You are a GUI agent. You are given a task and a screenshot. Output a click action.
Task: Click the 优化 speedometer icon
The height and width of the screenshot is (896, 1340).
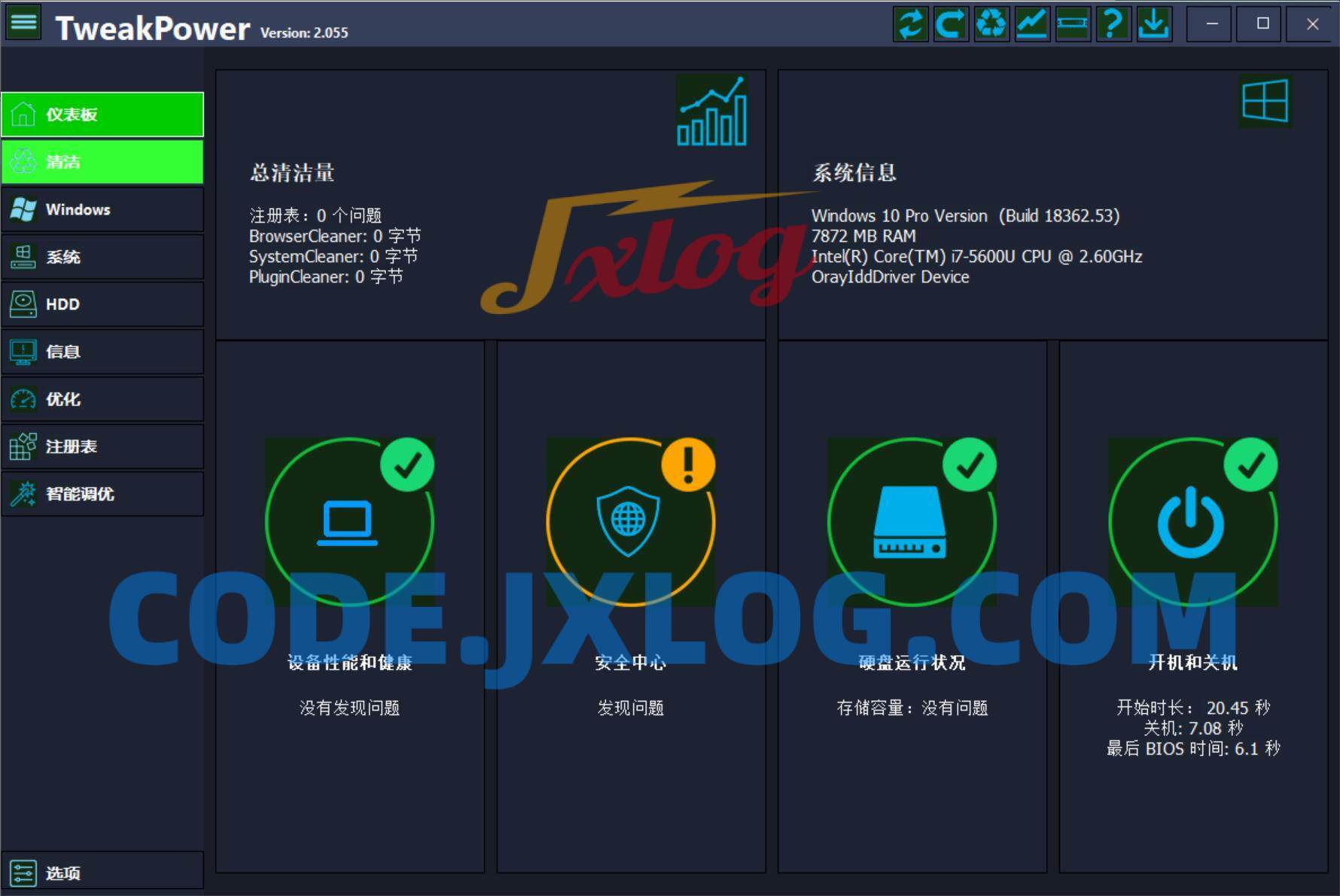(23, 399)
